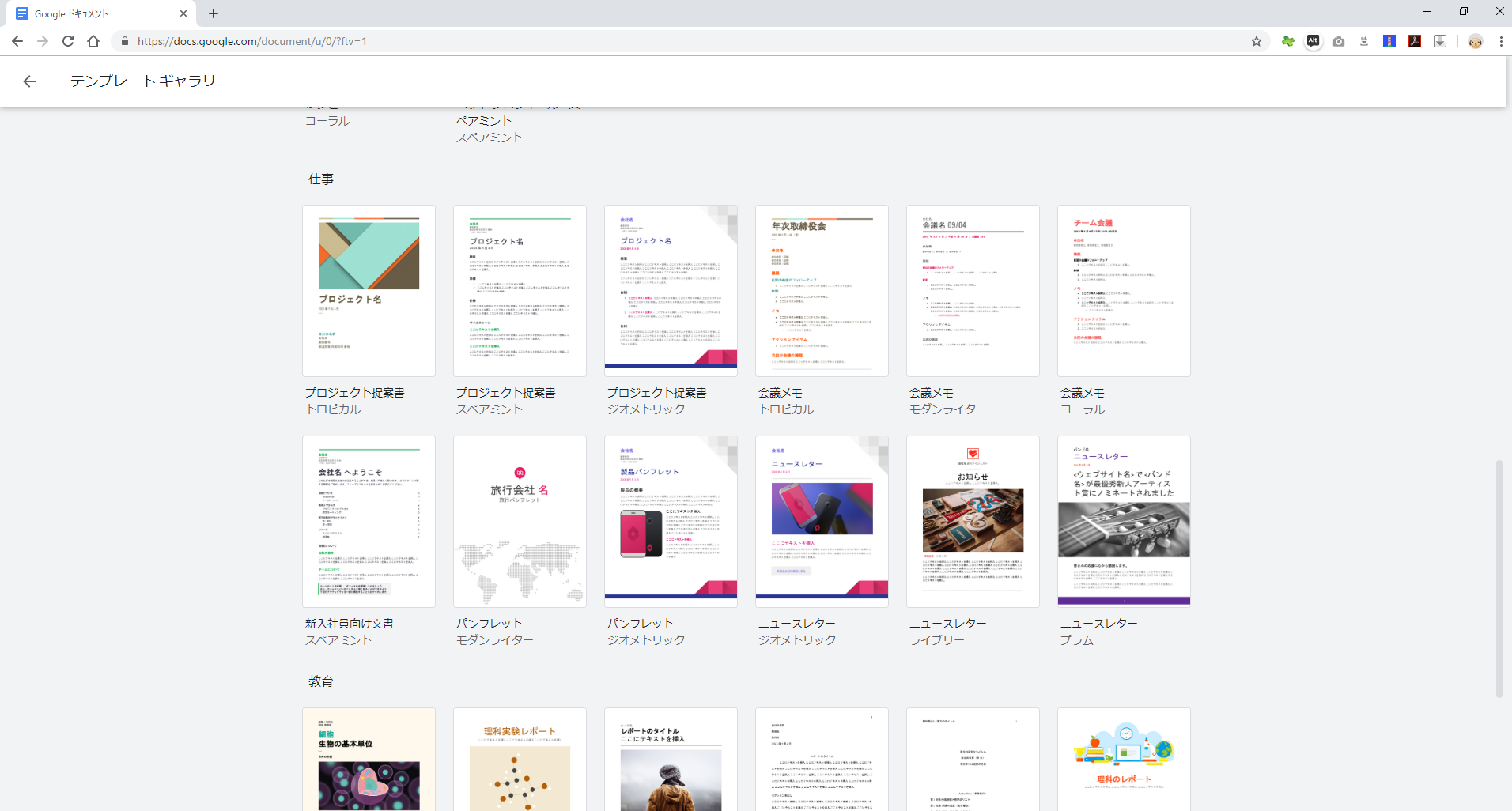Image resolution: width=1512 pixels, height=811 pixels.
Task: Open the 細胞 生物の基本単位 education template
Action: (369, 759)
